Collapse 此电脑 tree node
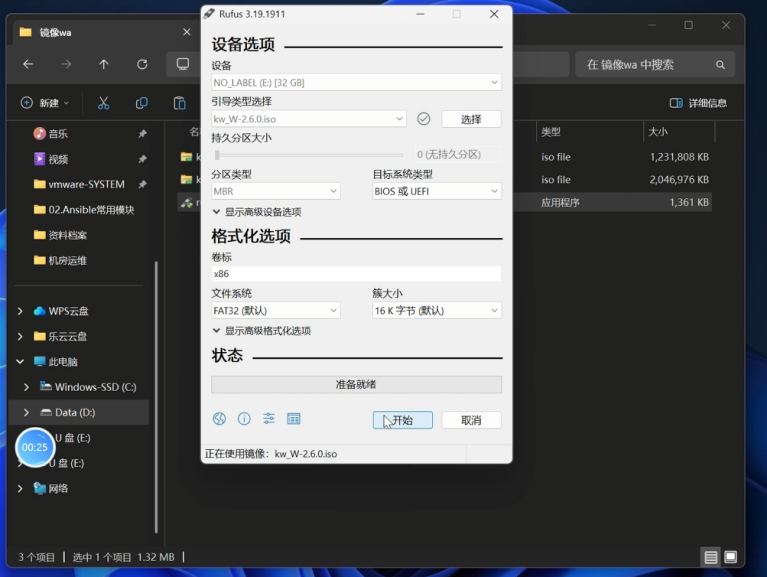767x577 pixels. coord(20,362)
